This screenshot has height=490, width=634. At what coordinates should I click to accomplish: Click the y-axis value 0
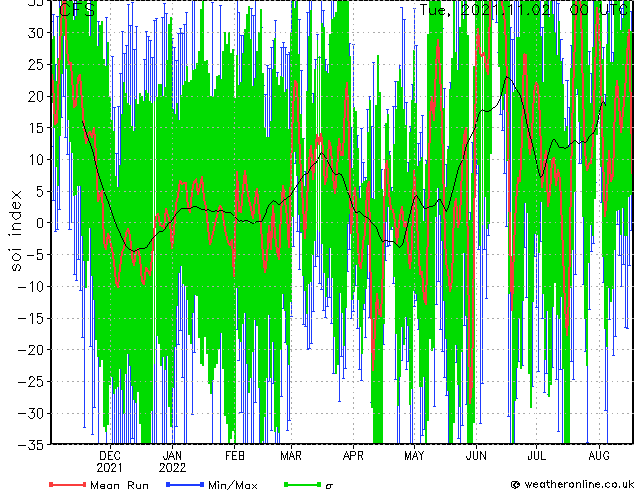39,223
